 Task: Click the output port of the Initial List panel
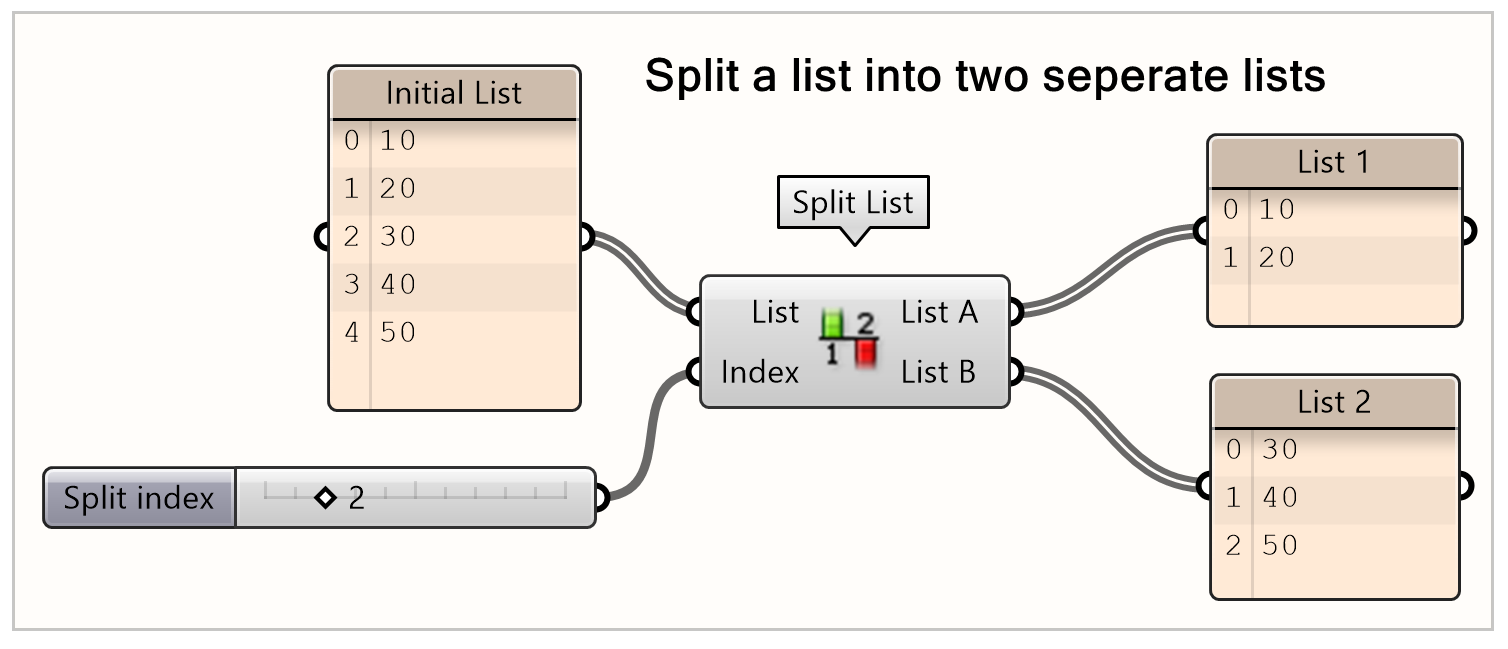coord(586,237)
